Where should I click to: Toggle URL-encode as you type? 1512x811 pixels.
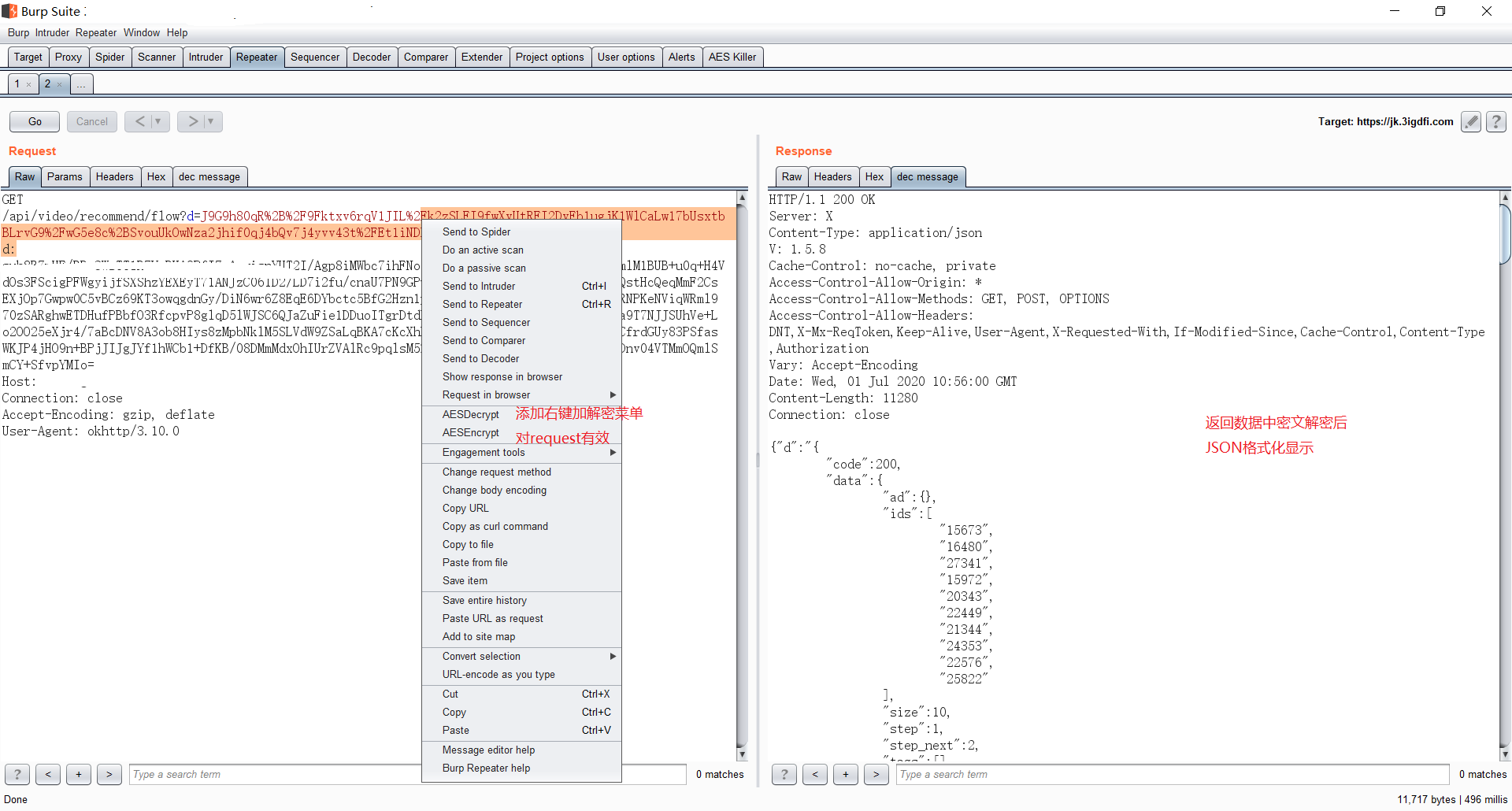[x=521, y=675]
